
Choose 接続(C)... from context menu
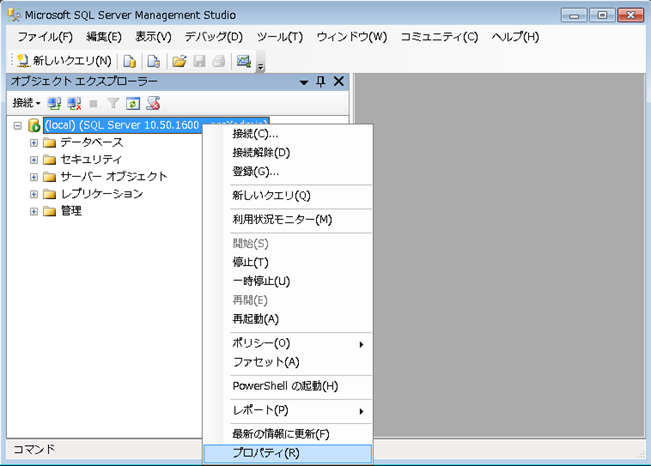288,134
